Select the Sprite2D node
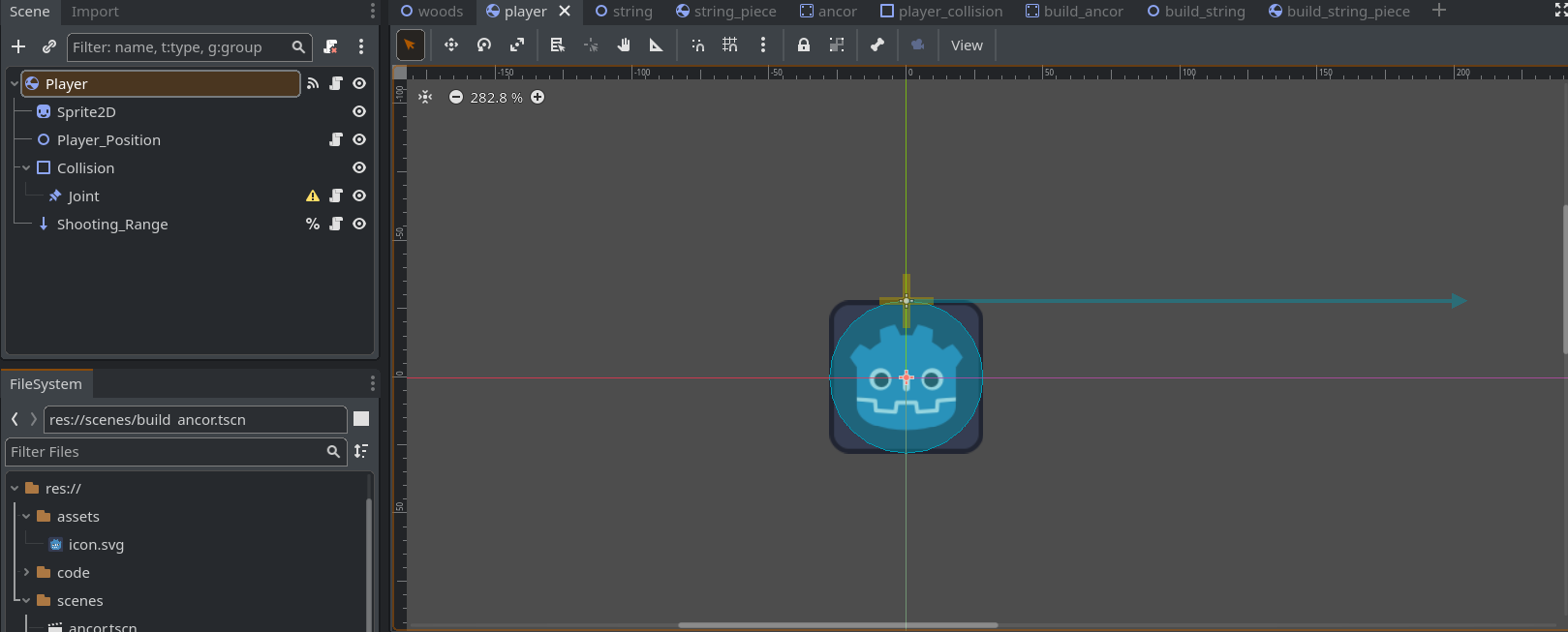The width and height of the screenshot is (1568, 632). click(x=86, y=111)
